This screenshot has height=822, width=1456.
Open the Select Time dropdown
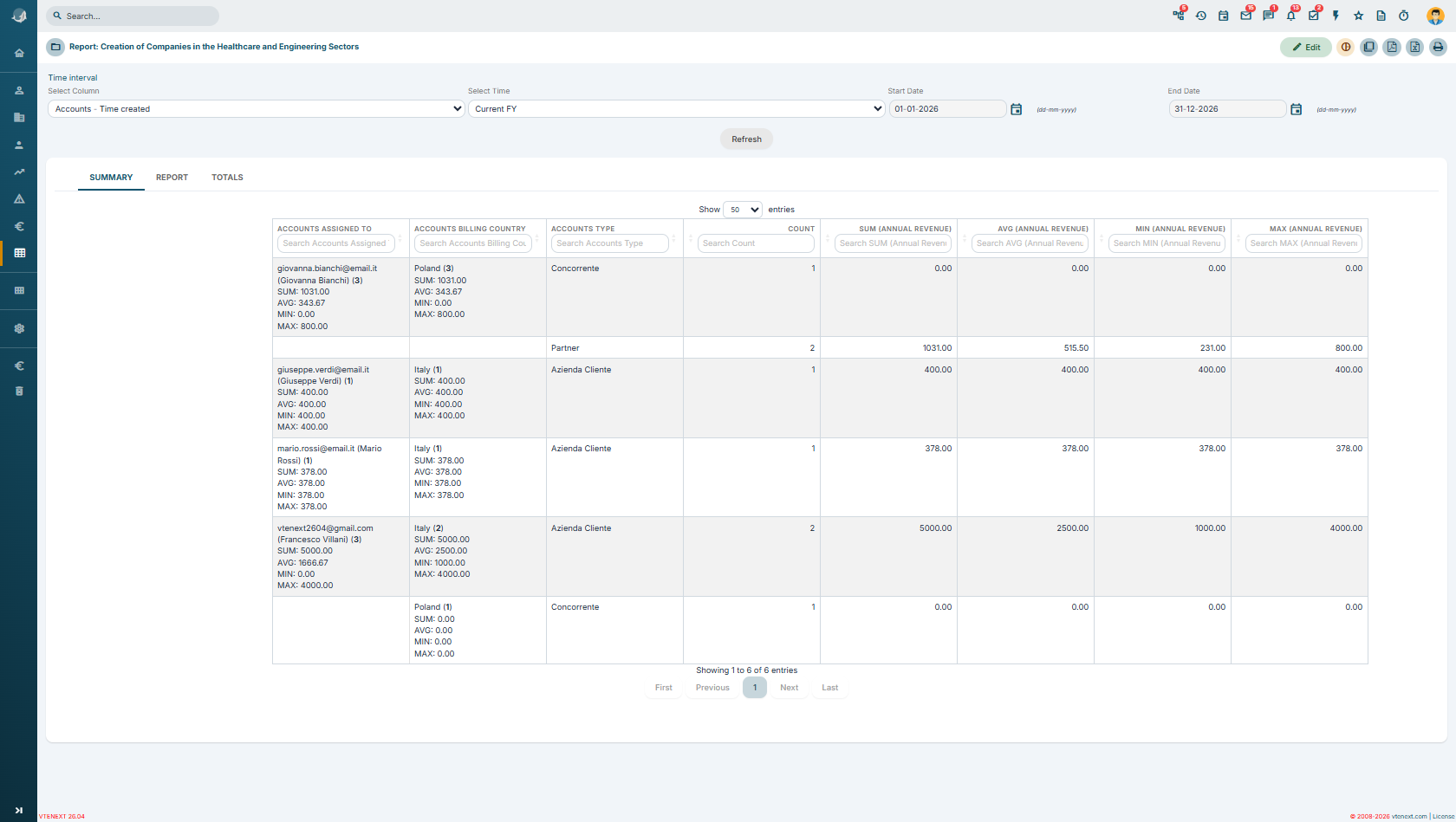tap(677, 109)
